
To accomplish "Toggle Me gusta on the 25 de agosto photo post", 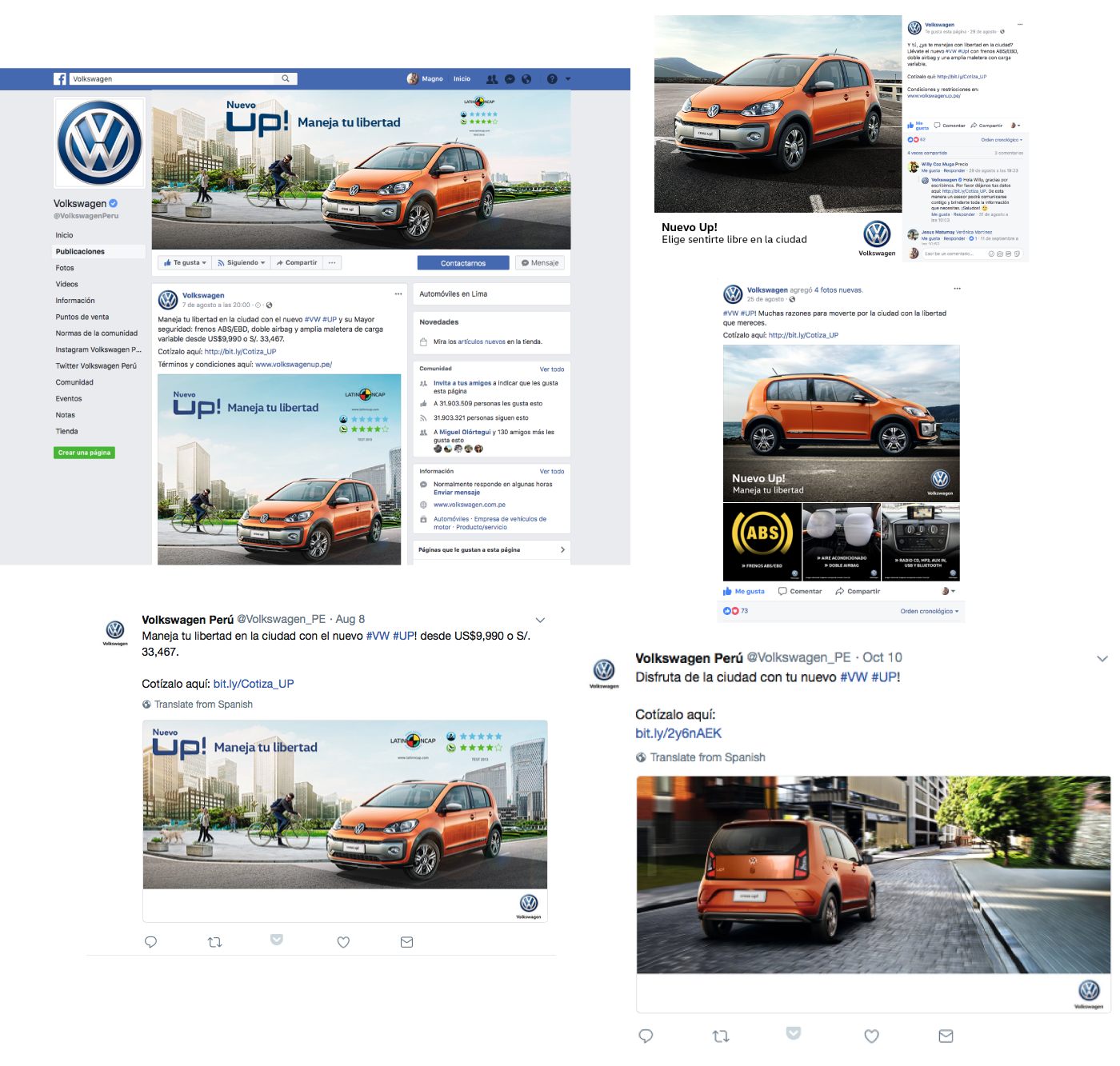I will [743, 591].
